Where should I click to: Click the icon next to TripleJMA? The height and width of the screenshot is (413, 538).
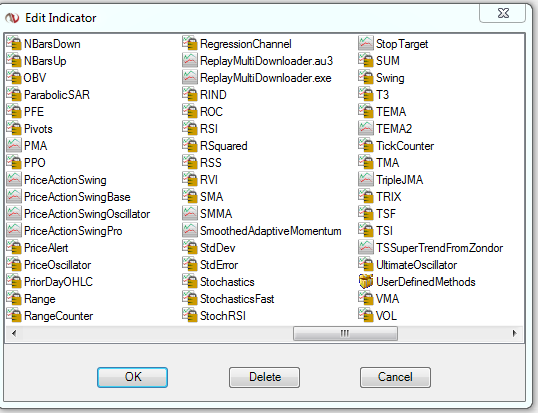click(x=366, y=179)
